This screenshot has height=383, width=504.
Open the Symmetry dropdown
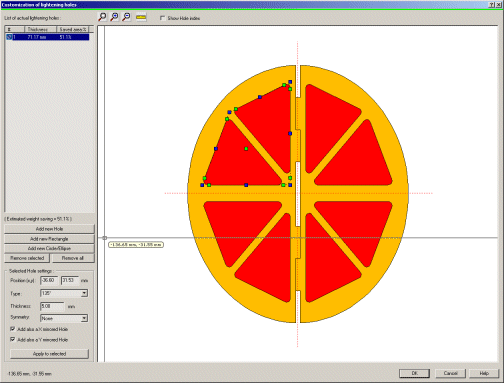84,318
